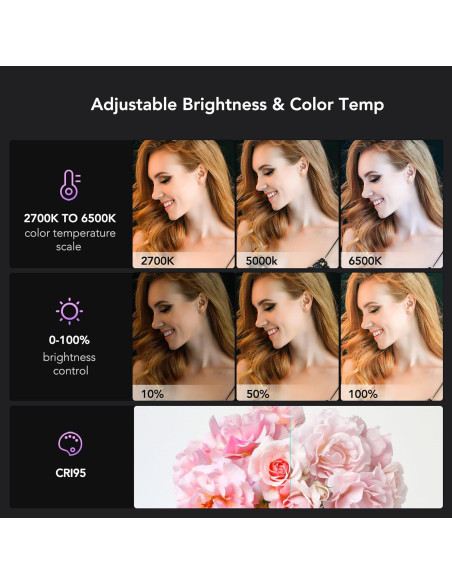The width and height of the screenshot is (452, 584).
Task: Select the 5000k portrait thumbnail
Action: 287,204
